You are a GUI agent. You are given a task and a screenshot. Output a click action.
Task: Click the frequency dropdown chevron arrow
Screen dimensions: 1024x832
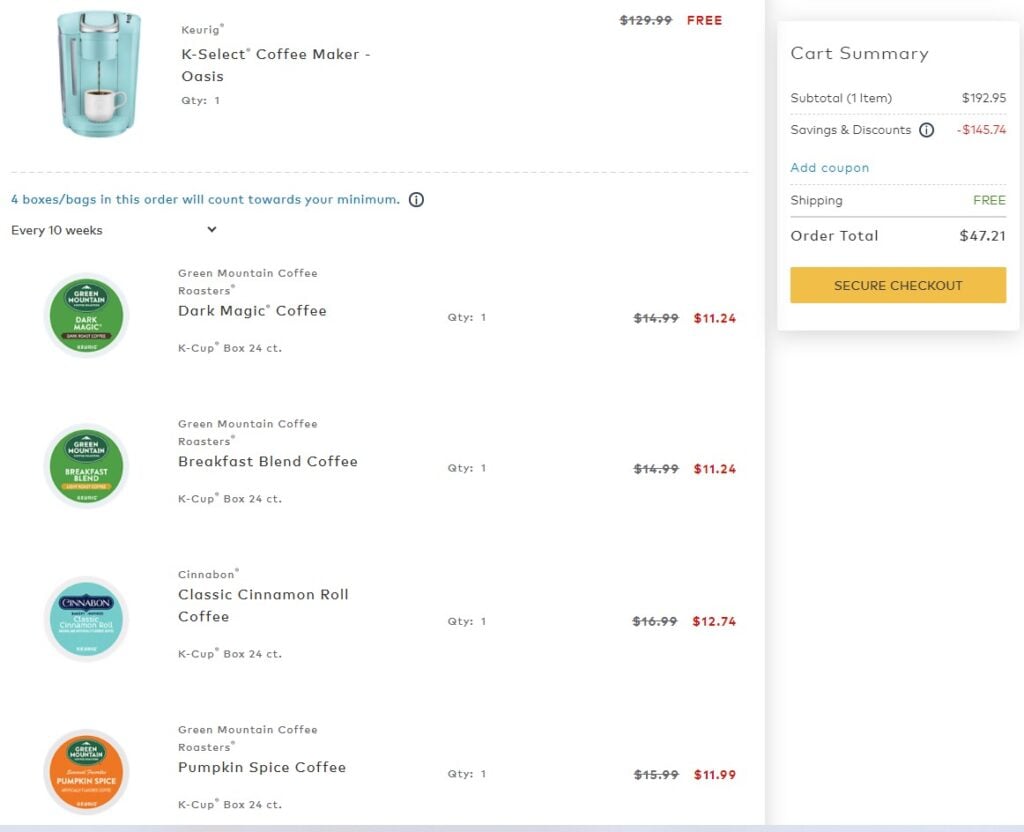(212, 230)
